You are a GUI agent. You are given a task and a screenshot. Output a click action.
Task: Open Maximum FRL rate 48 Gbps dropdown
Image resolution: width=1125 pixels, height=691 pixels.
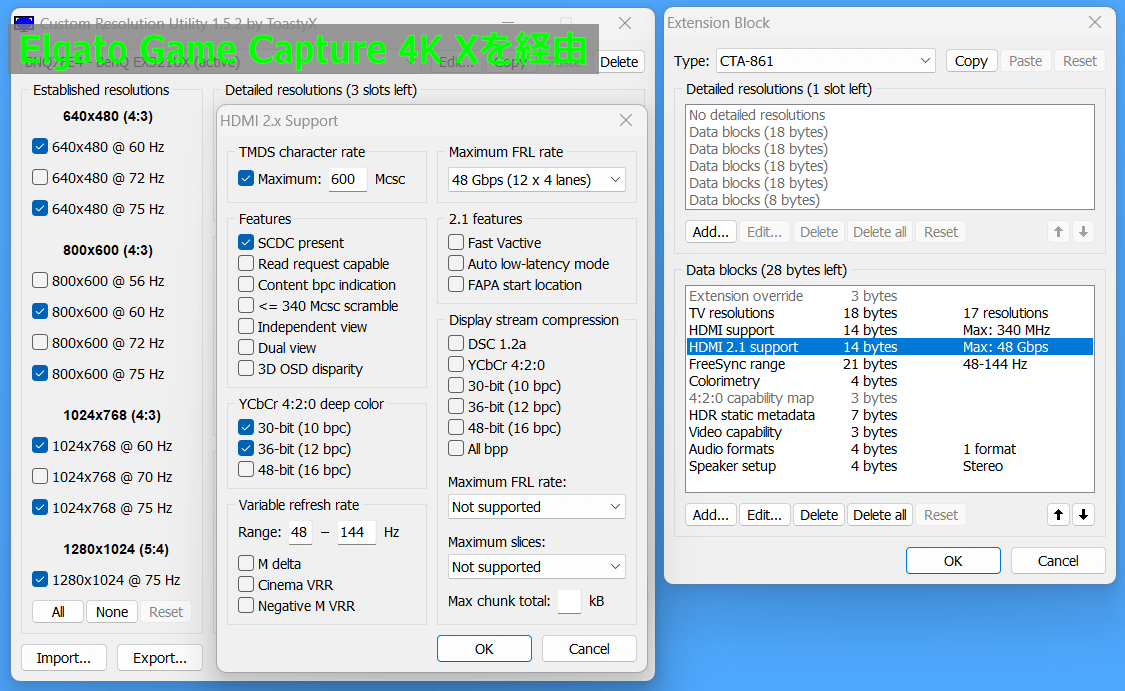tap(537, 179)
